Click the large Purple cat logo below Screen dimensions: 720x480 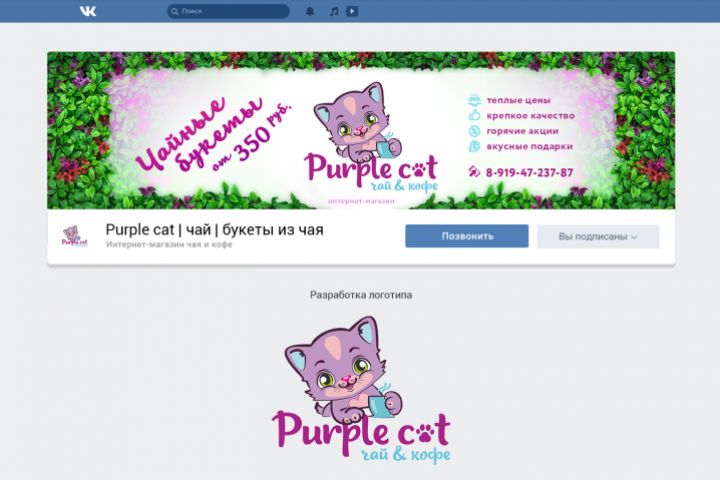tap(361, 390)
